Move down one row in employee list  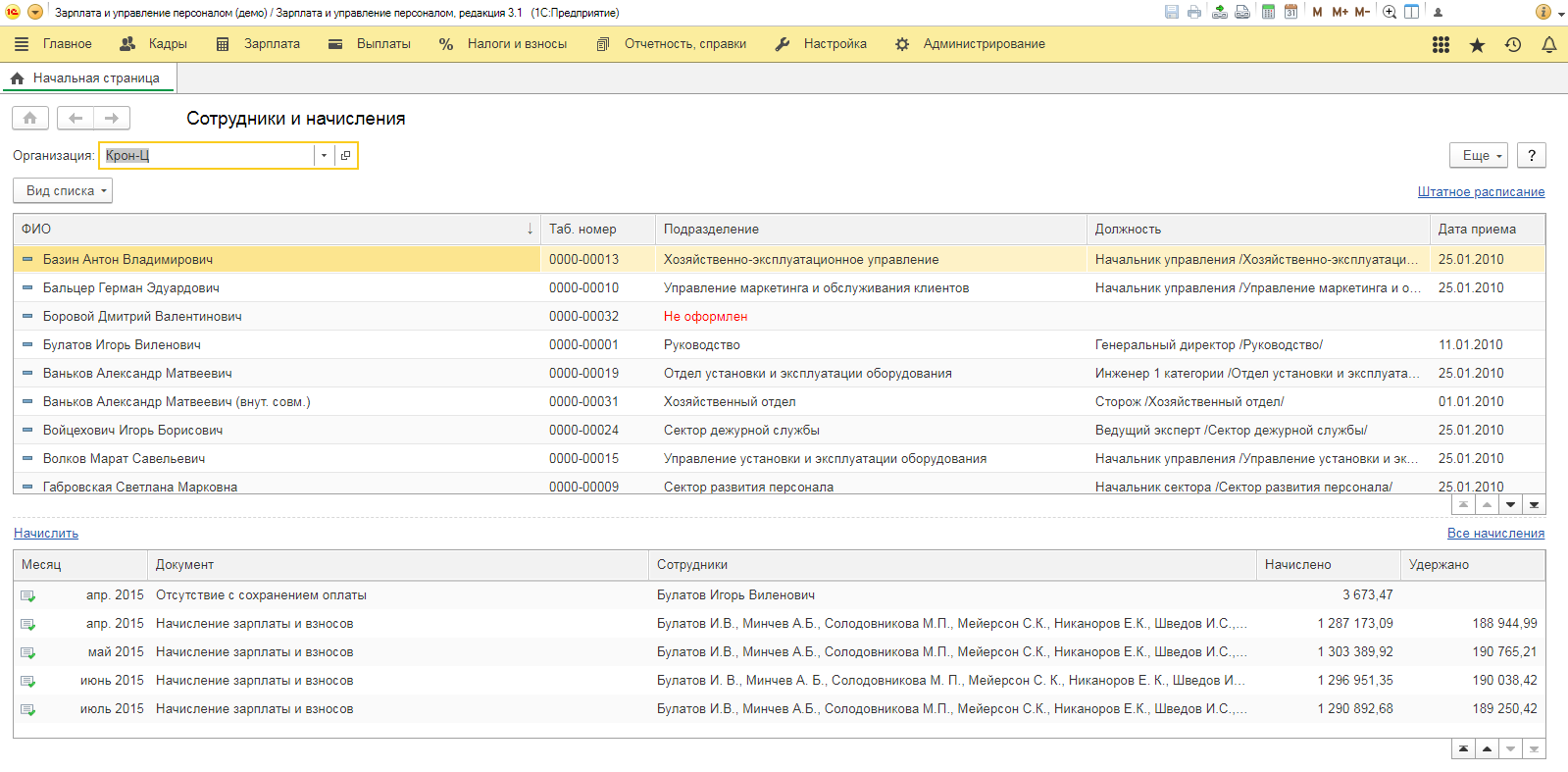click(x=1511, y=504)
